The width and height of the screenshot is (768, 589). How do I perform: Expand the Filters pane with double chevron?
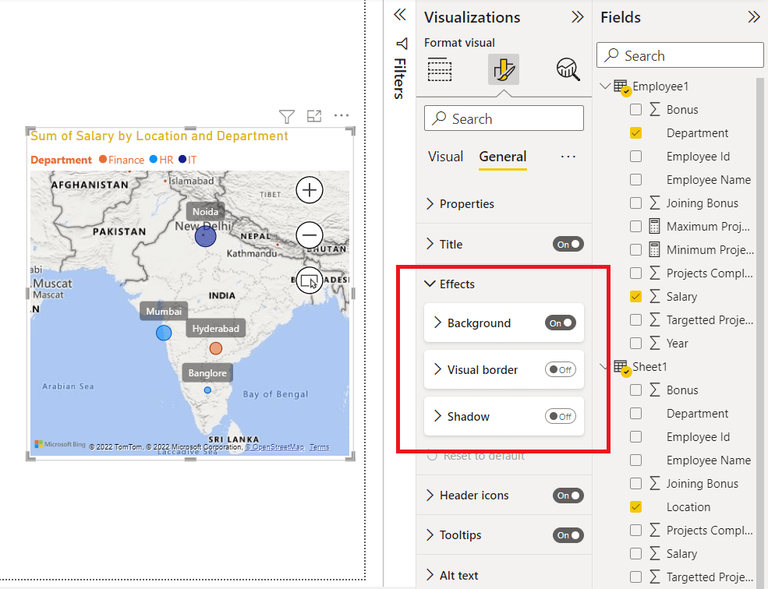pos(400,15)
